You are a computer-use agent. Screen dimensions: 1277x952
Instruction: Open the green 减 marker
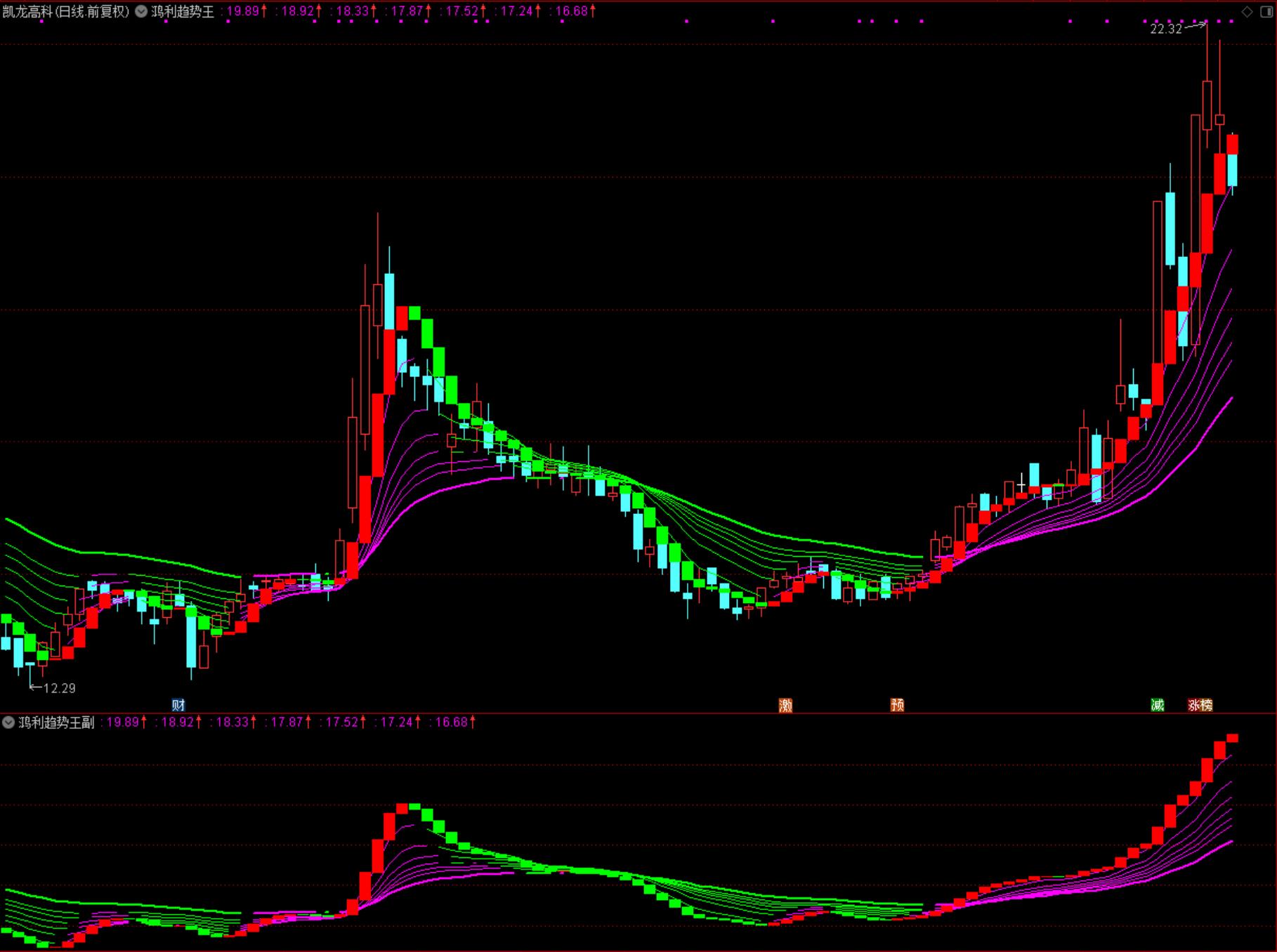[1158, 705]
